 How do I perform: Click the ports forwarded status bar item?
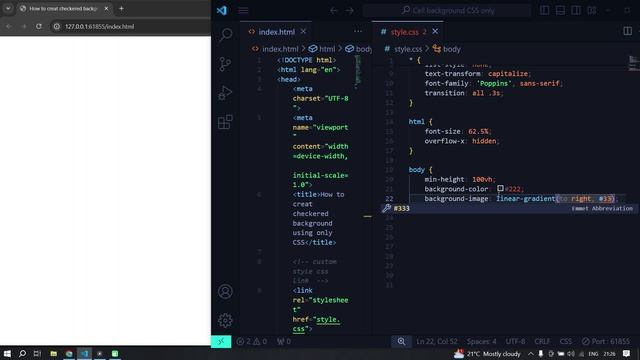284,342
